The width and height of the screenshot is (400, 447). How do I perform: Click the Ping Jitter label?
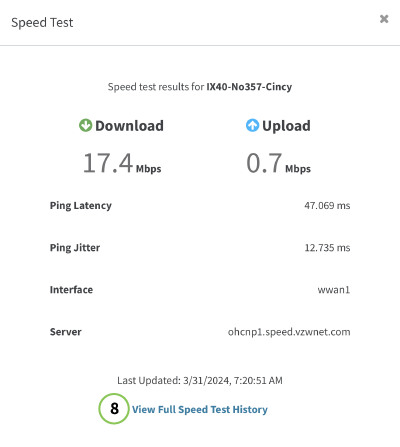pyautogui.click(x=75, y=248)
